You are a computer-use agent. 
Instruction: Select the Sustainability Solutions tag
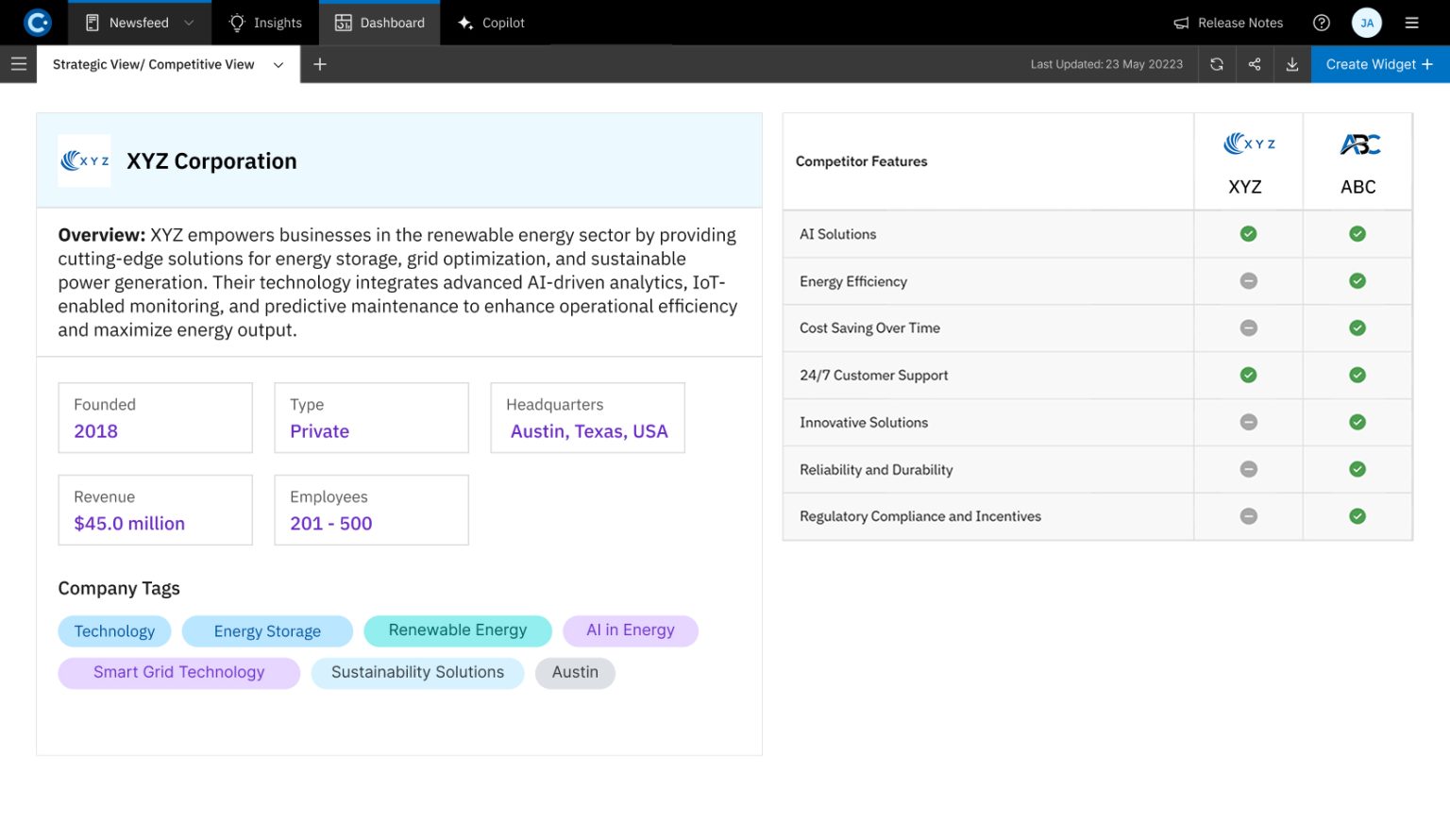pos(417,673)
